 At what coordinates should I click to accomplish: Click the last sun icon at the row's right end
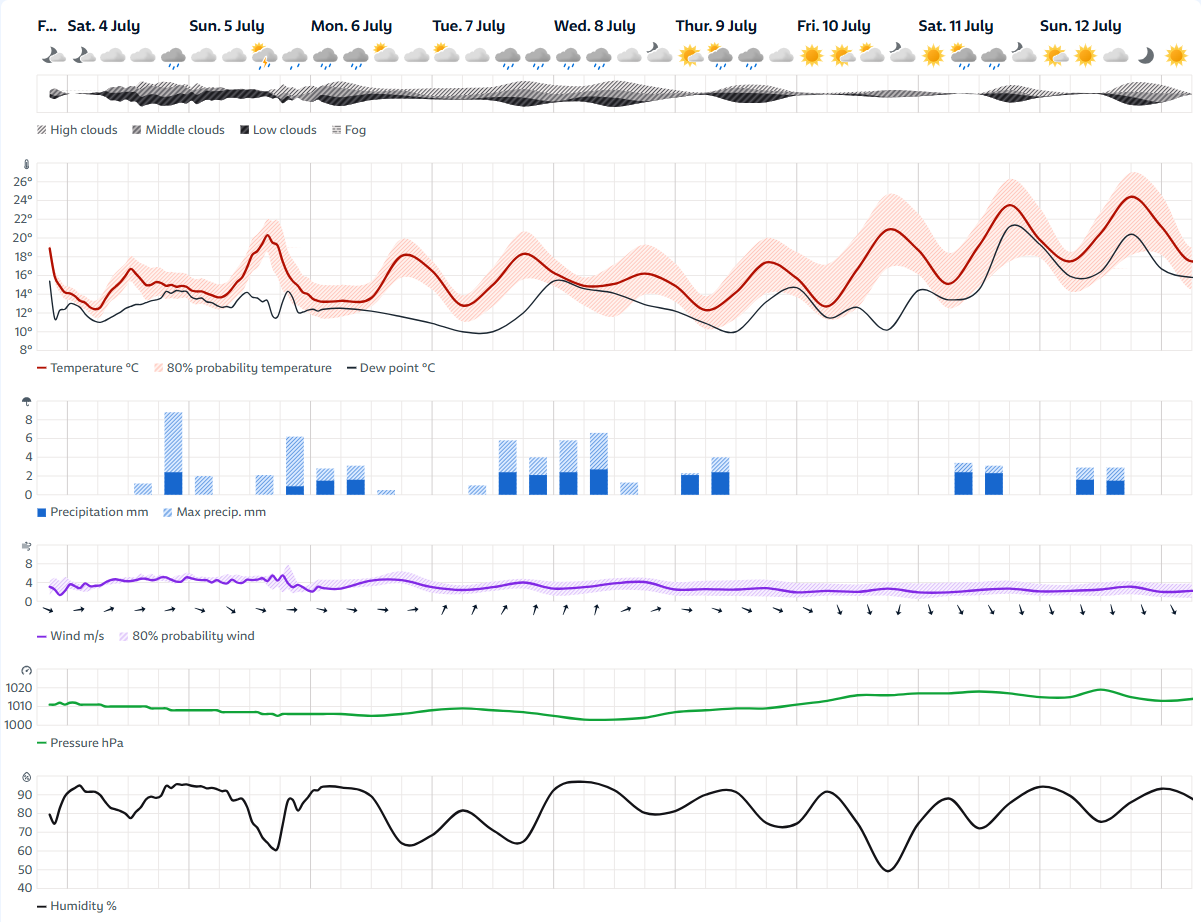(x=1177, y=55)
